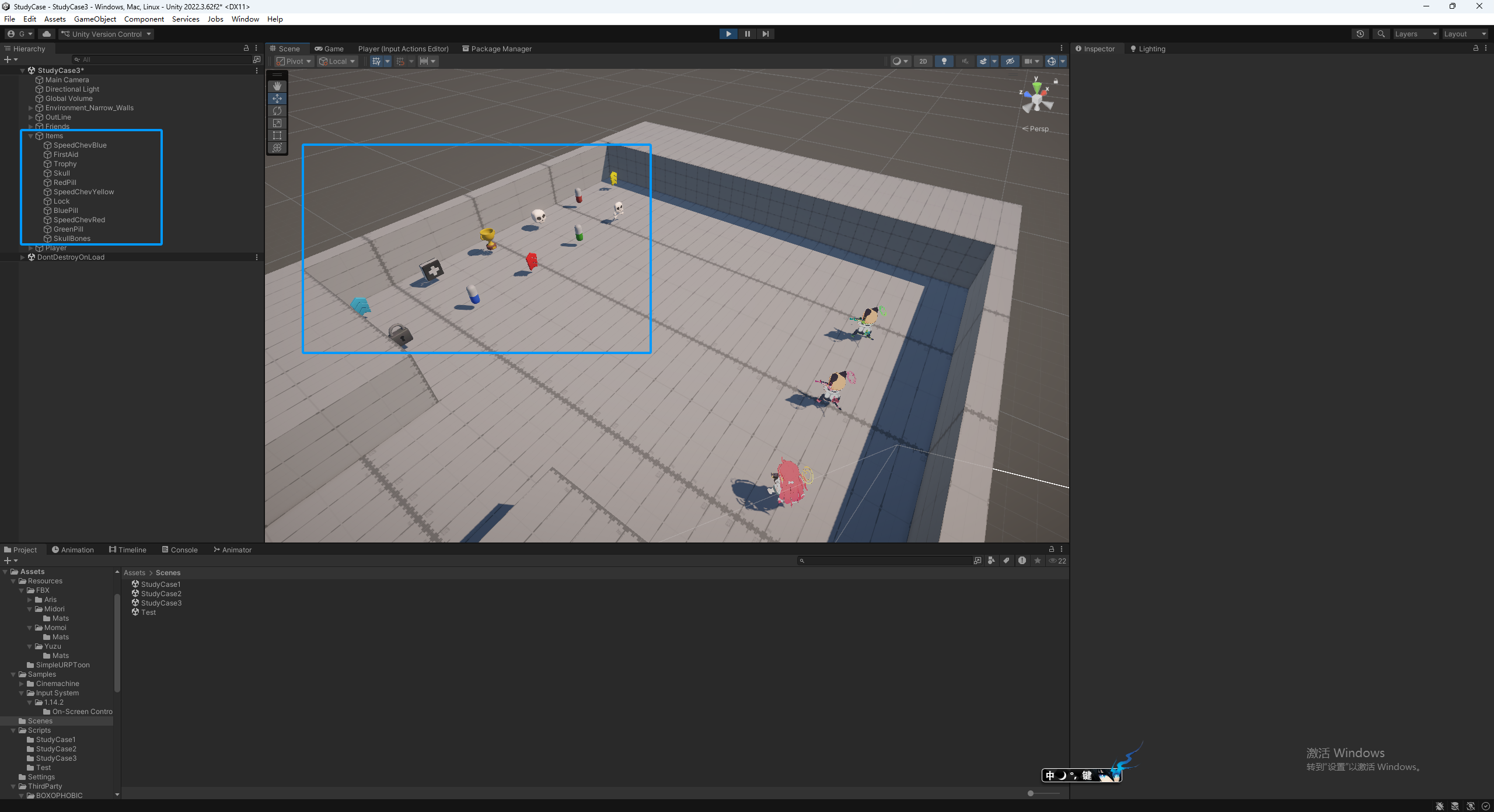Select the Rotate tool
The height and width of the screenshot is (812, 1494).
click(277, 111)
